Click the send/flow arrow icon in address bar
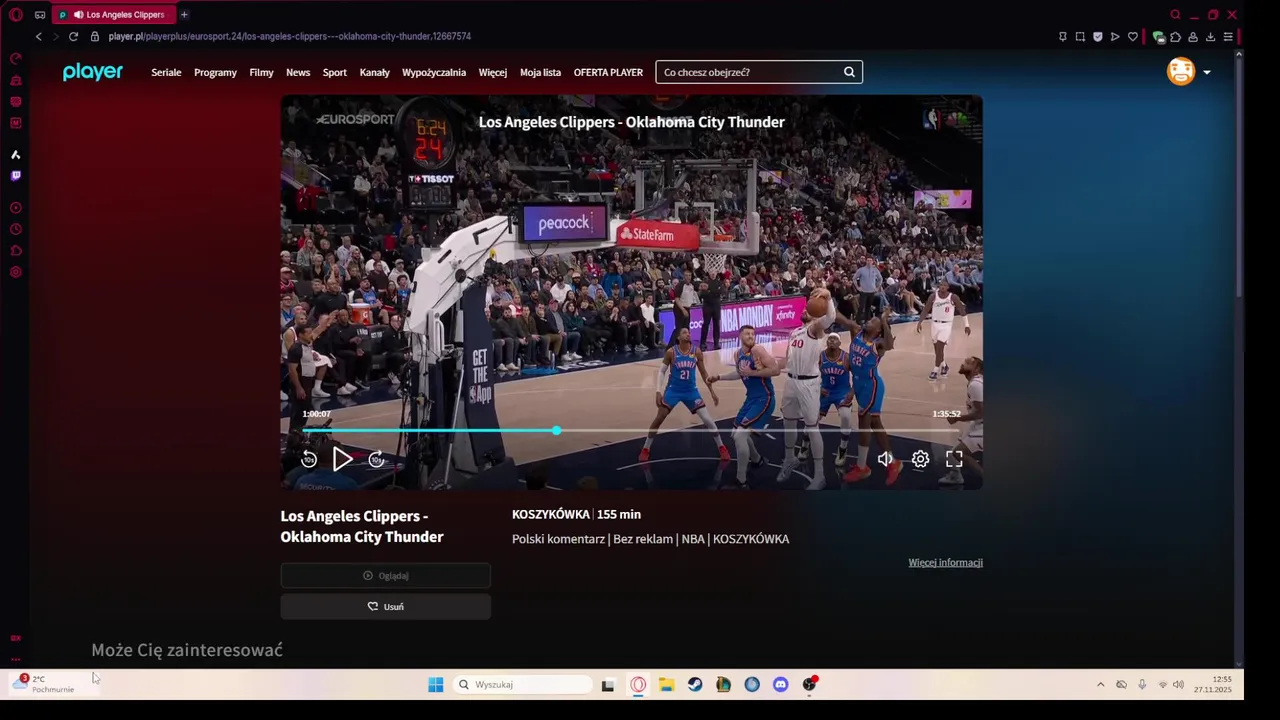The image size is (1280, 720). pos(1115,37)
